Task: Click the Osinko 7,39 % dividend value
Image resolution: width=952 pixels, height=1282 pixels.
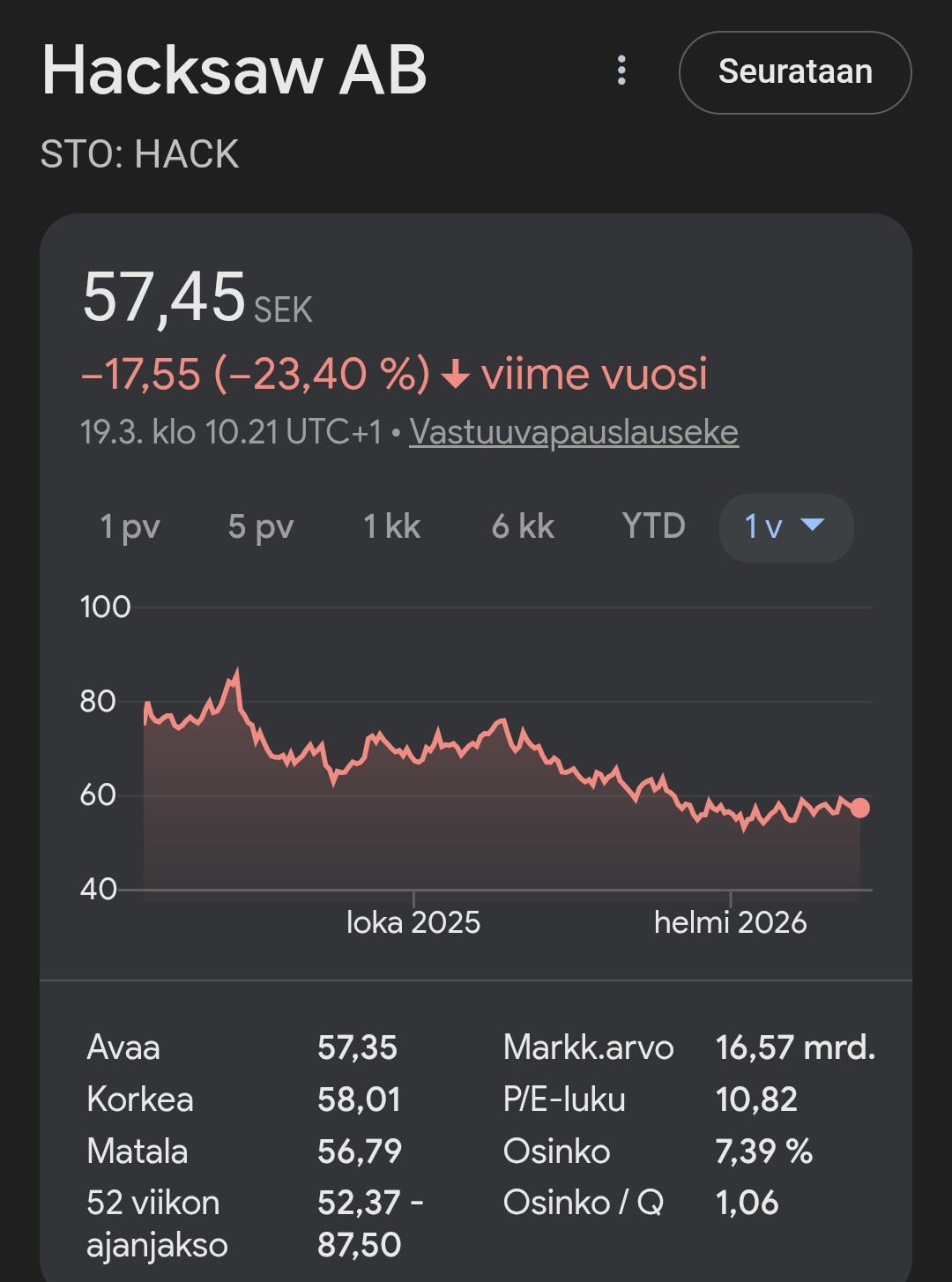Action: click(x=763, y=1152)
